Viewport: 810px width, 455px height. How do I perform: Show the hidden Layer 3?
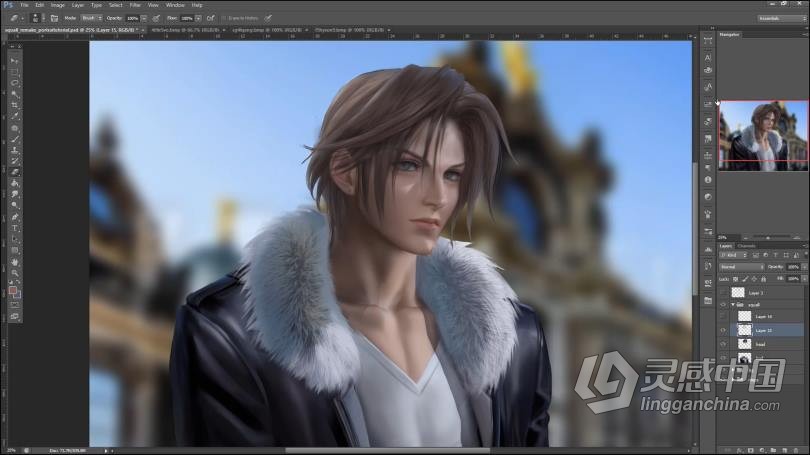723,293
